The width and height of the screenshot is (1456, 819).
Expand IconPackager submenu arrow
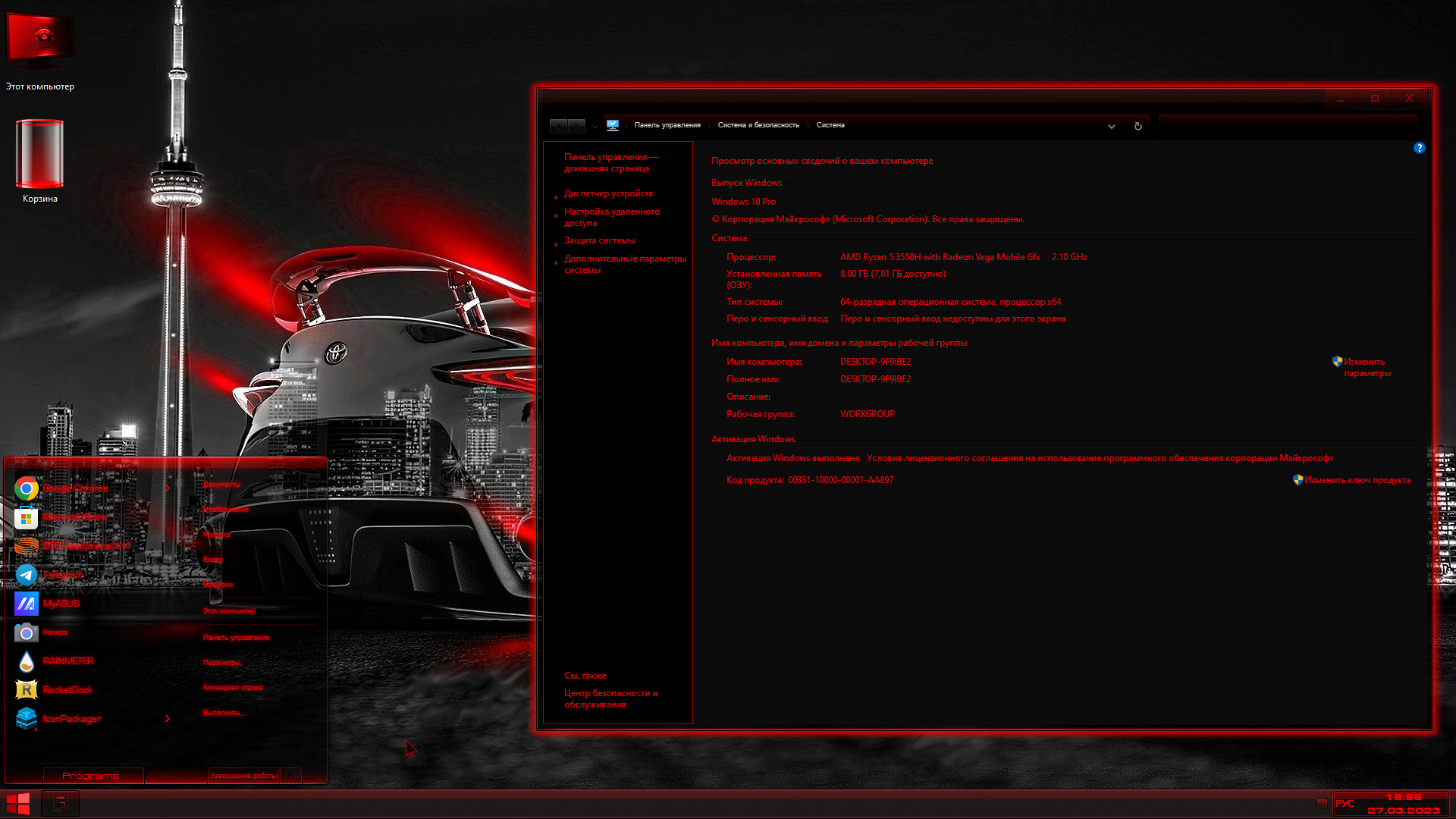click(168, 718)
